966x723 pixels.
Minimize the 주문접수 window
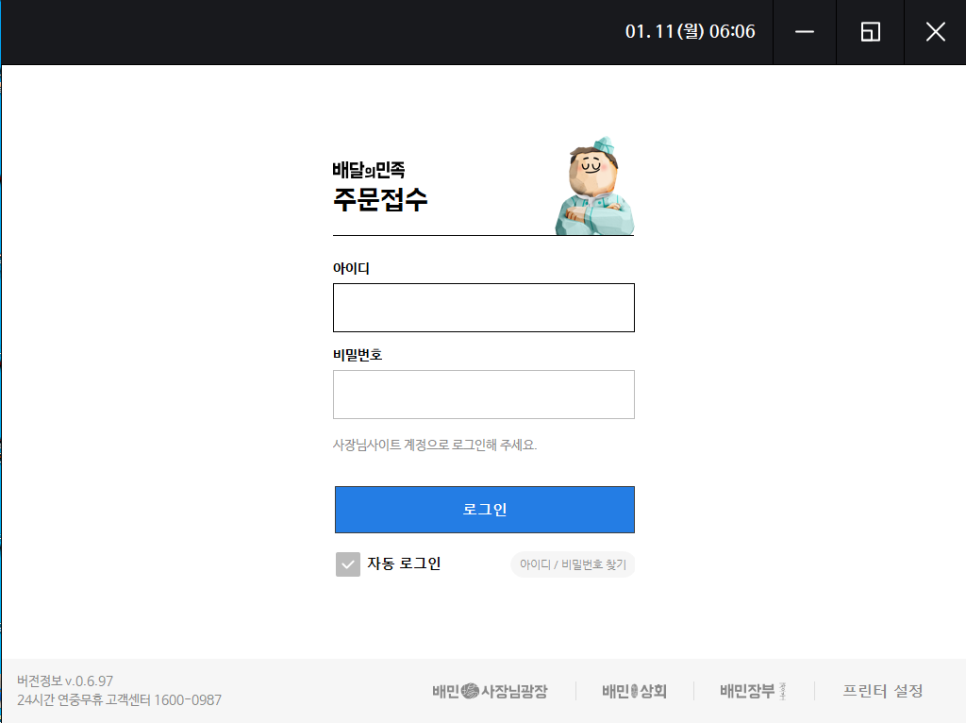[x=805, y=32]
